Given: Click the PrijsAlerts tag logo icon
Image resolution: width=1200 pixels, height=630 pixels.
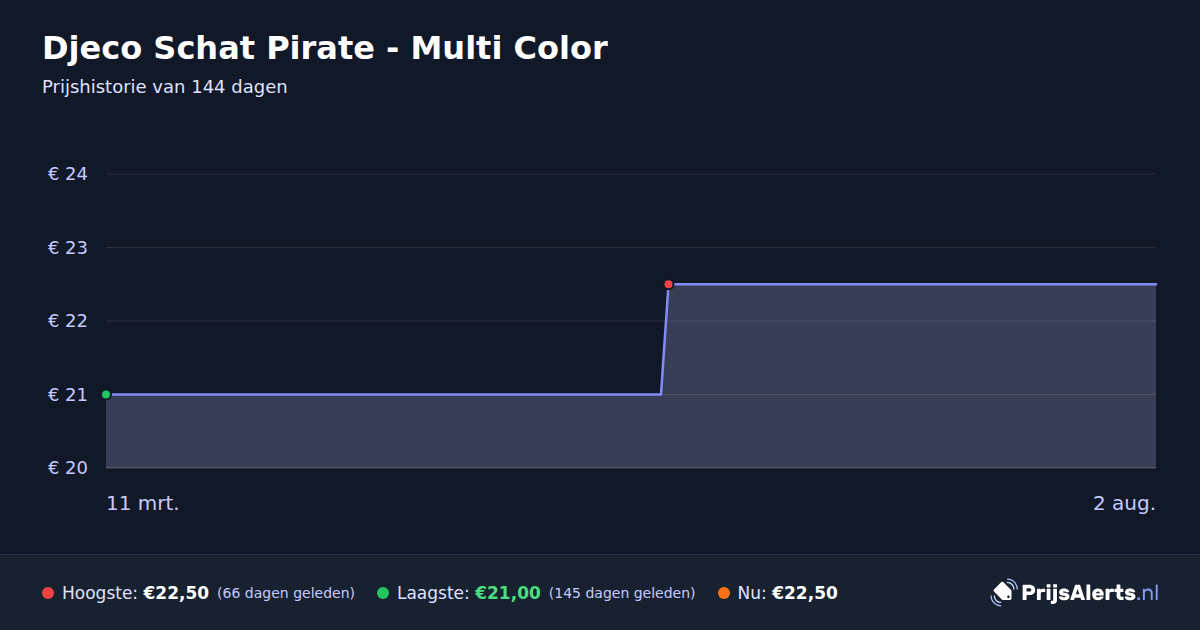Looking at the screenshot, I should click(x=1003, y=593).
